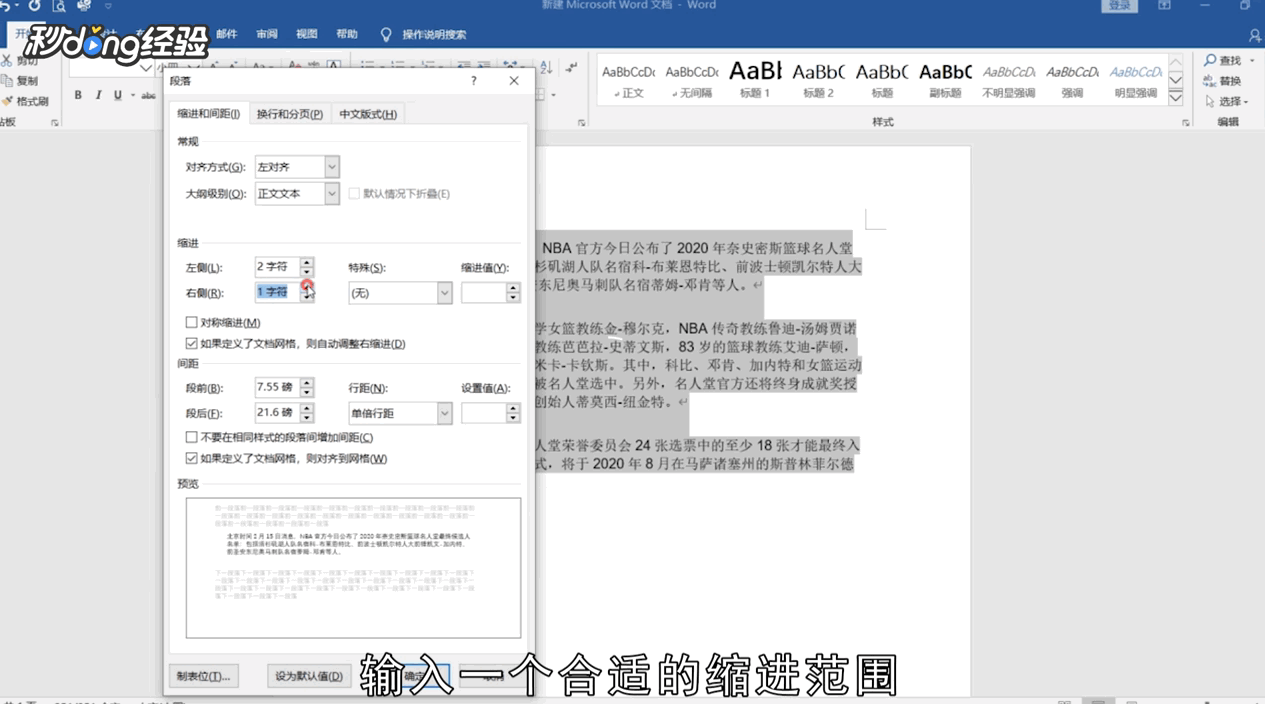Toggle snap to grid (对齐到网格) checkbox
Screen dimensions: 1265x704
click(x=192, y=458)
